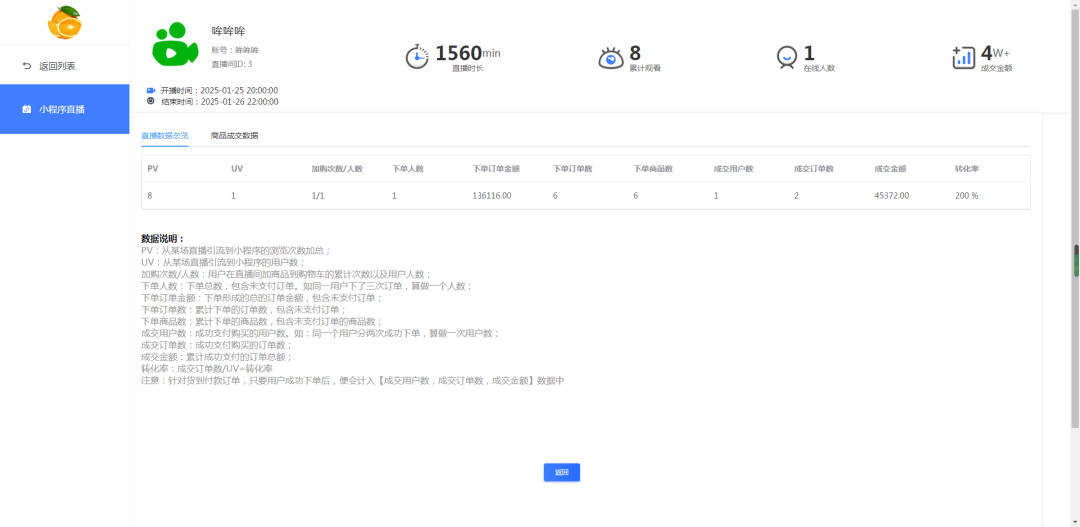Click the eye icon for 累计观看
The image size is (1080, 527).
(x=610, y=58)
